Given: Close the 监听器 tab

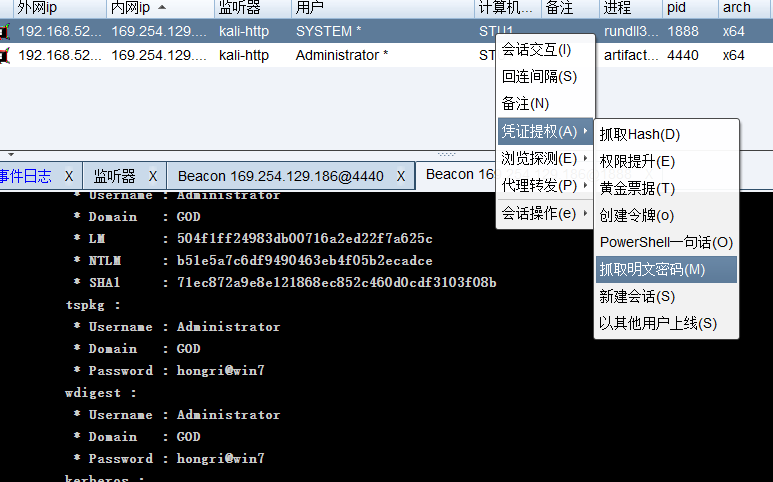Looking at the screenshot, I should [x=153, y=176].
